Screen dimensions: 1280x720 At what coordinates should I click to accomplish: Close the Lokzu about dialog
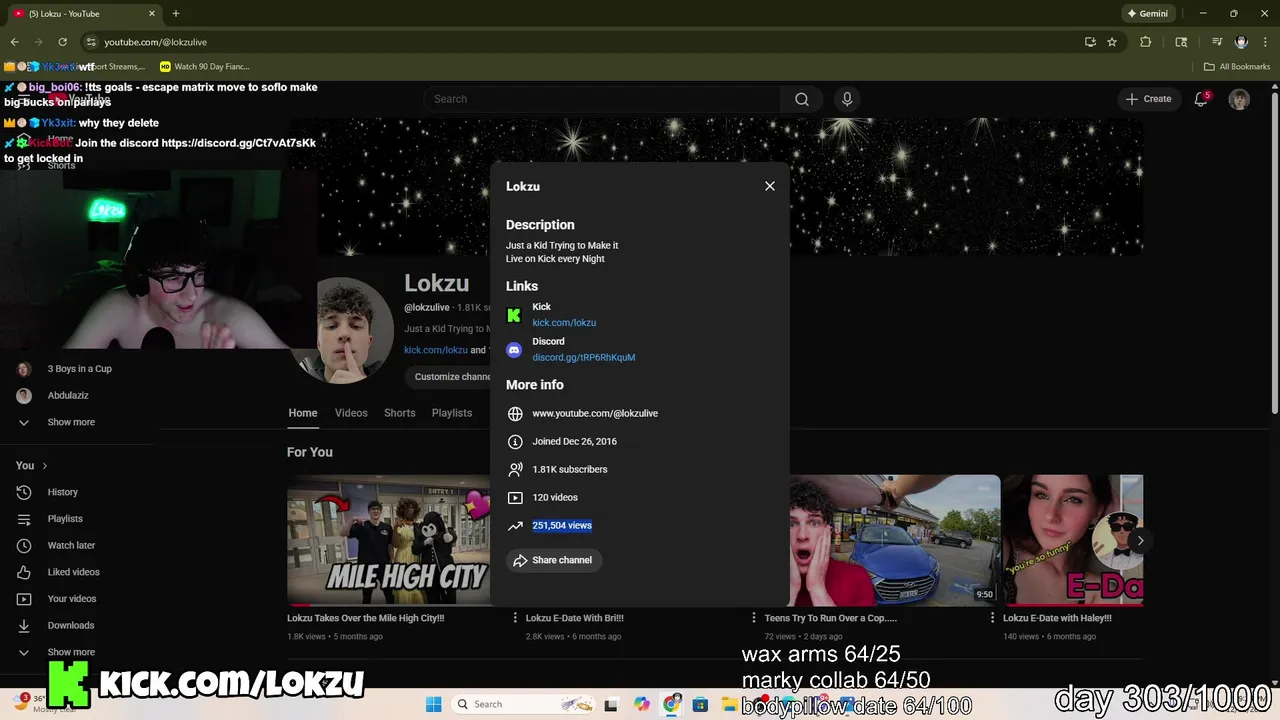(770, 186)
